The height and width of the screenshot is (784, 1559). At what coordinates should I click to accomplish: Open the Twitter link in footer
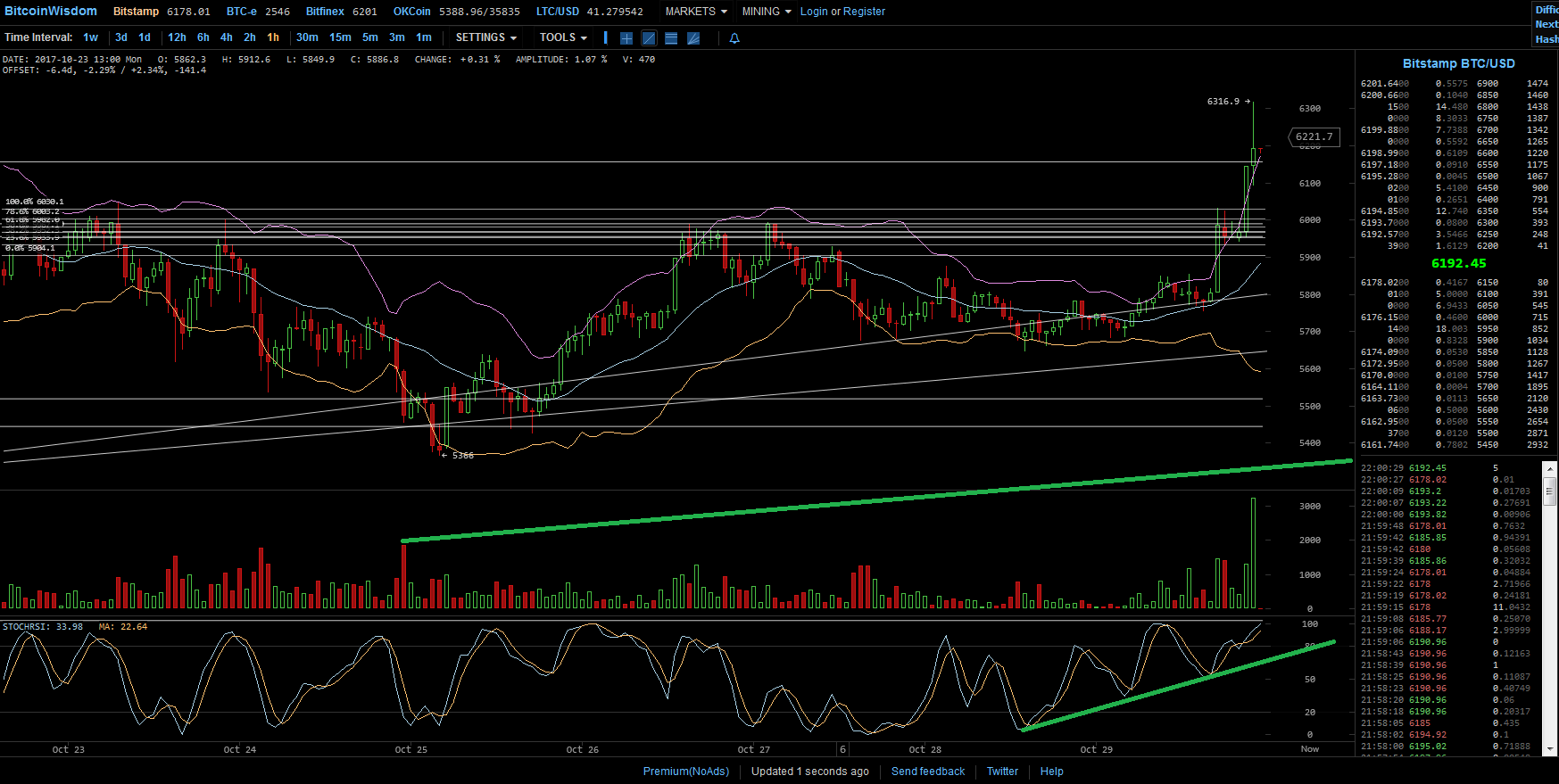tap(1002, 772)
